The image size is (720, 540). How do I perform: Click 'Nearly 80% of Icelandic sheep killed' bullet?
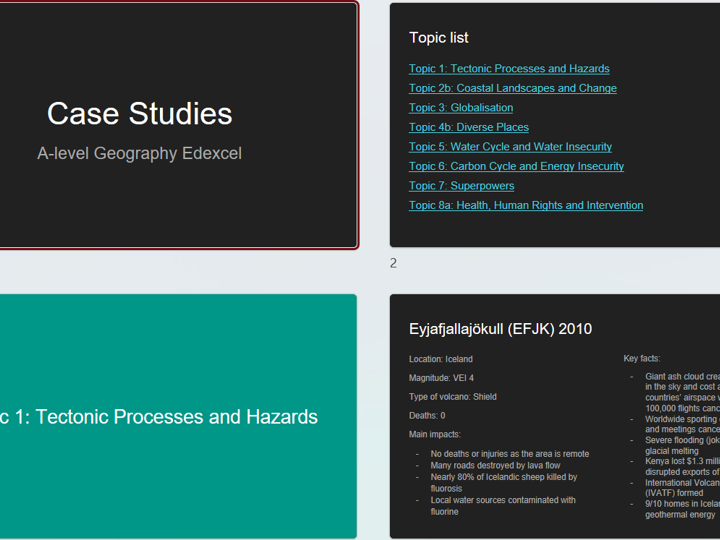point(503,483)
